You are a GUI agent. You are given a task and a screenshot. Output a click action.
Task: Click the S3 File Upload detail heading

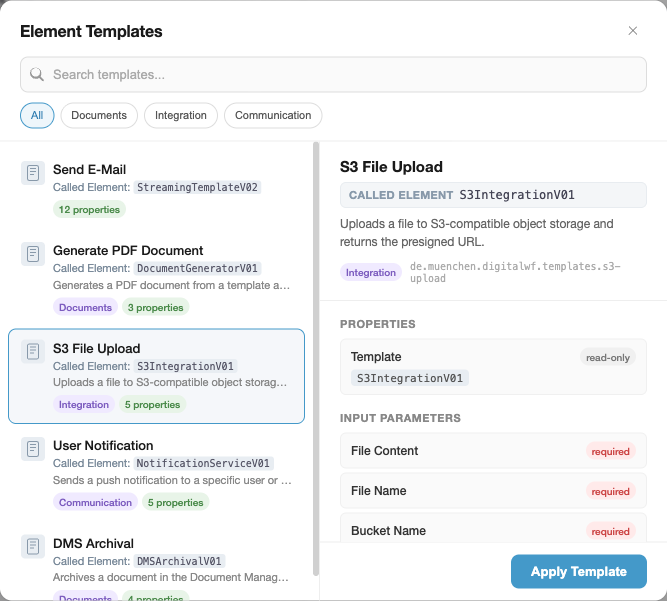coord(391,167)
